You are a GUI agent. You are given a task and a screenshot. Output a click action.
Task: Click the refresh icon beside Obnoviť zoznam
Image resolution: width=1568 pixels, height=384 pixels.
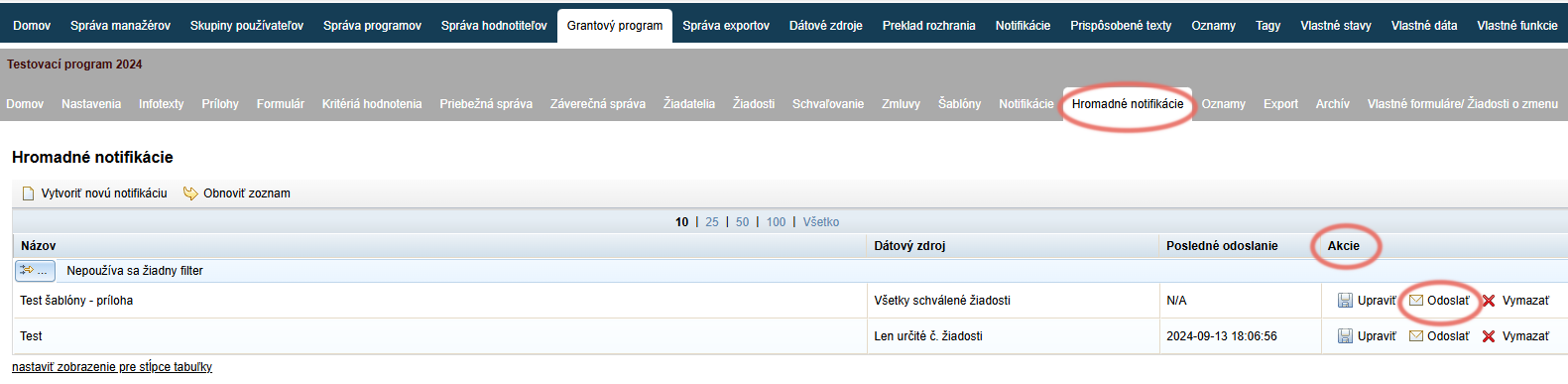(x=190, y=193)
